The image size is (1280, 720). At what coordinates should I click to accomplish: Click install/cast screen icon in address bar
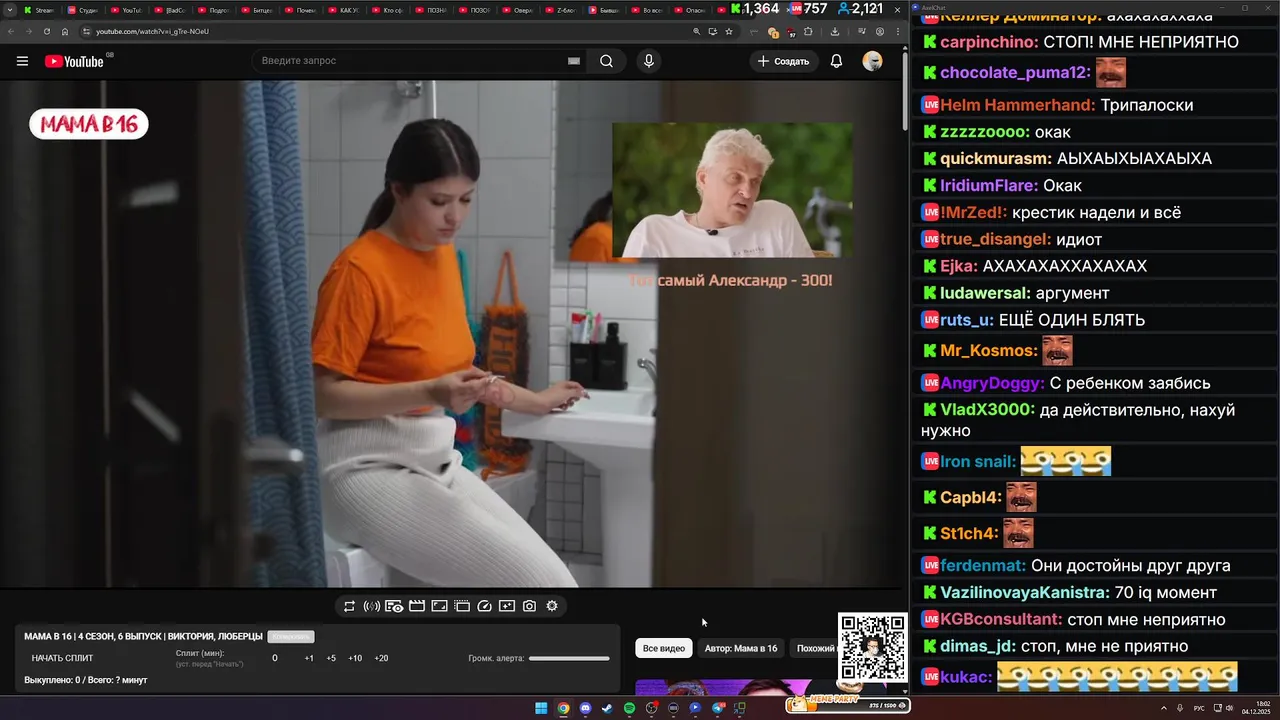coord(713,31)
